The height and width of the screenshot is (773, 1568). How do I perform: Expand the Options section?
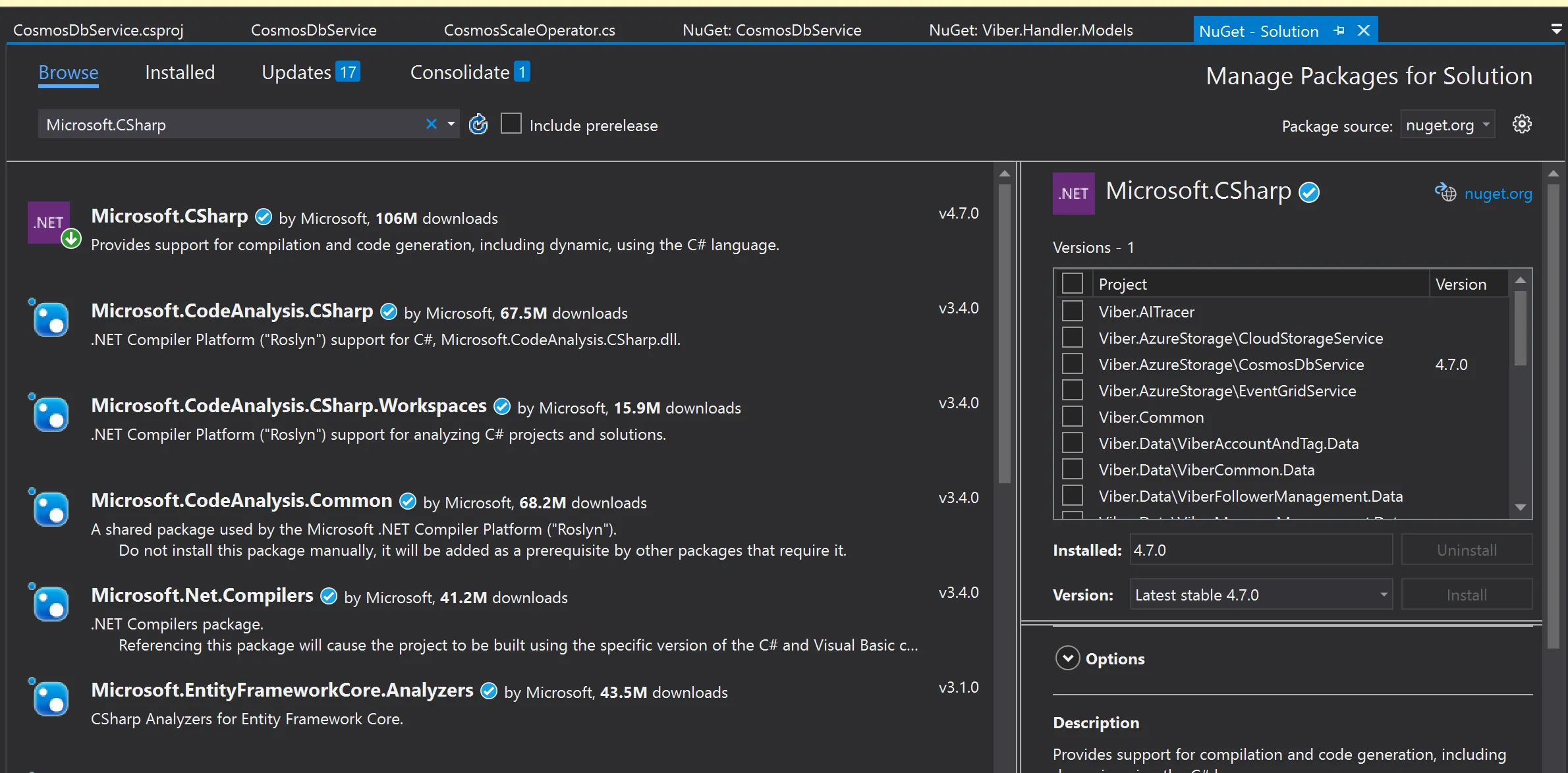click(x=1068, y=658)
